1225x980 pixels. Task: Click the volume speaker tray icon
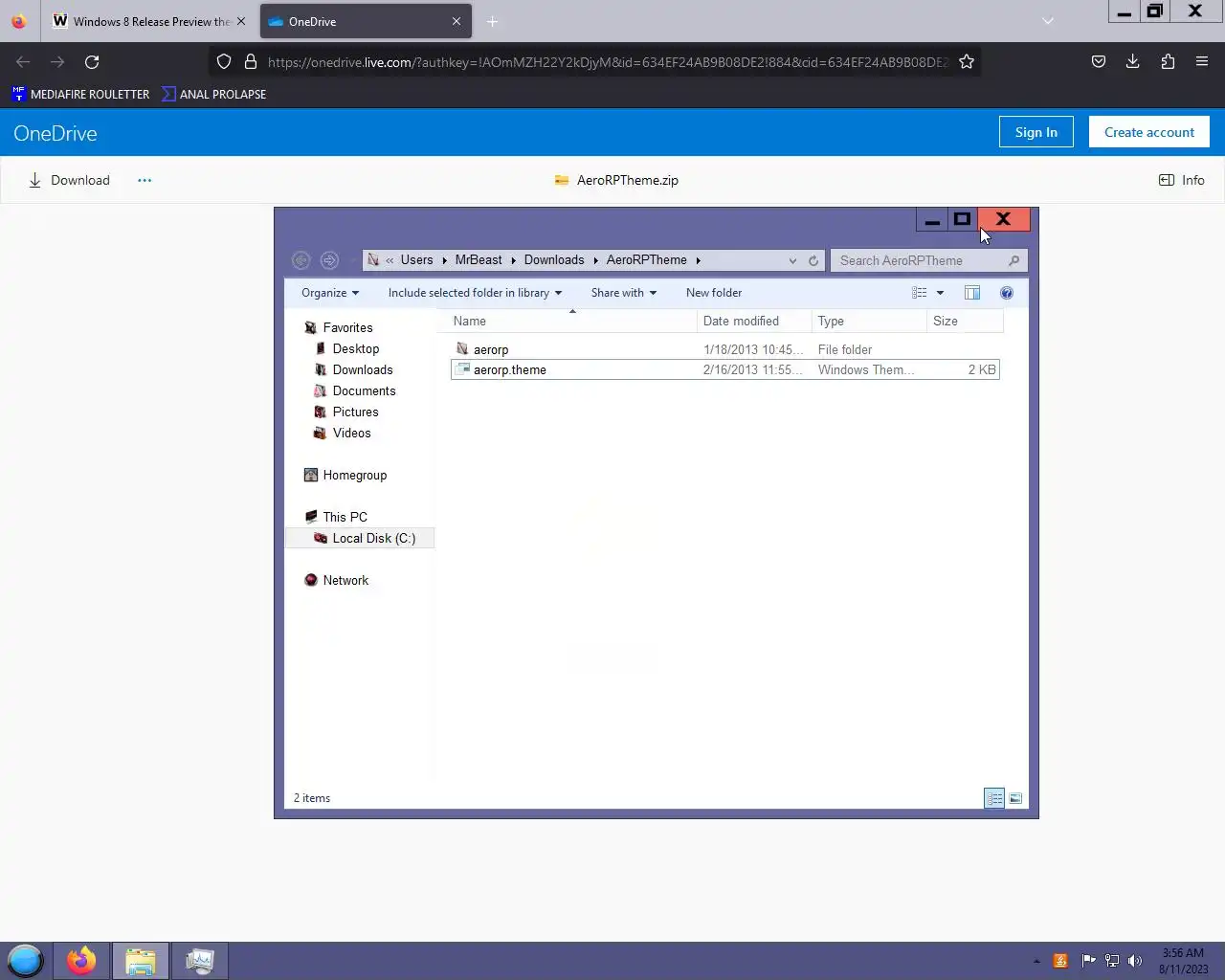click(1135, 961)
